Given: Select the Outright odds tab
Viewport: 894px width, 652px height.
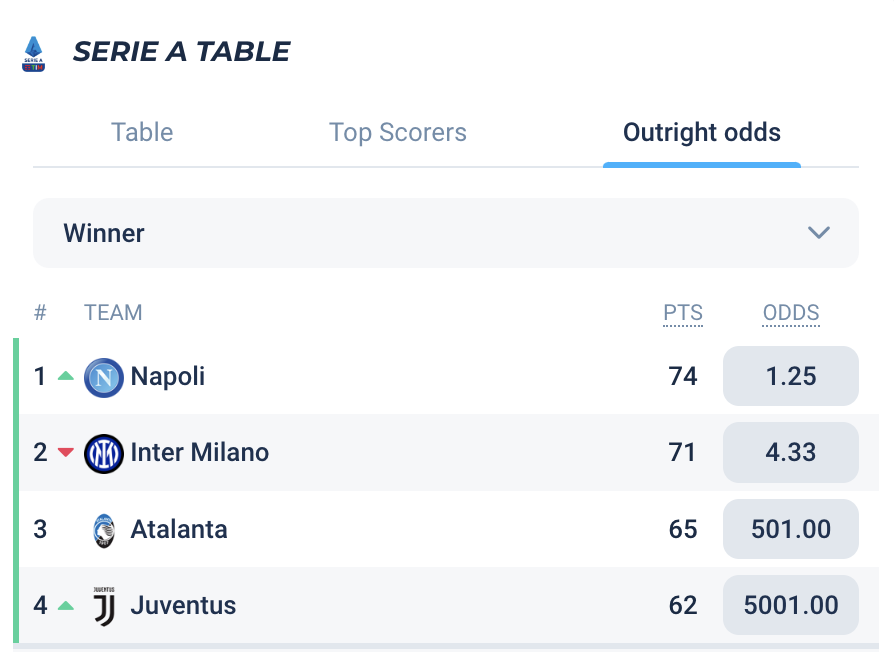Looking at the screenshot, I should [x=702, y=132].
